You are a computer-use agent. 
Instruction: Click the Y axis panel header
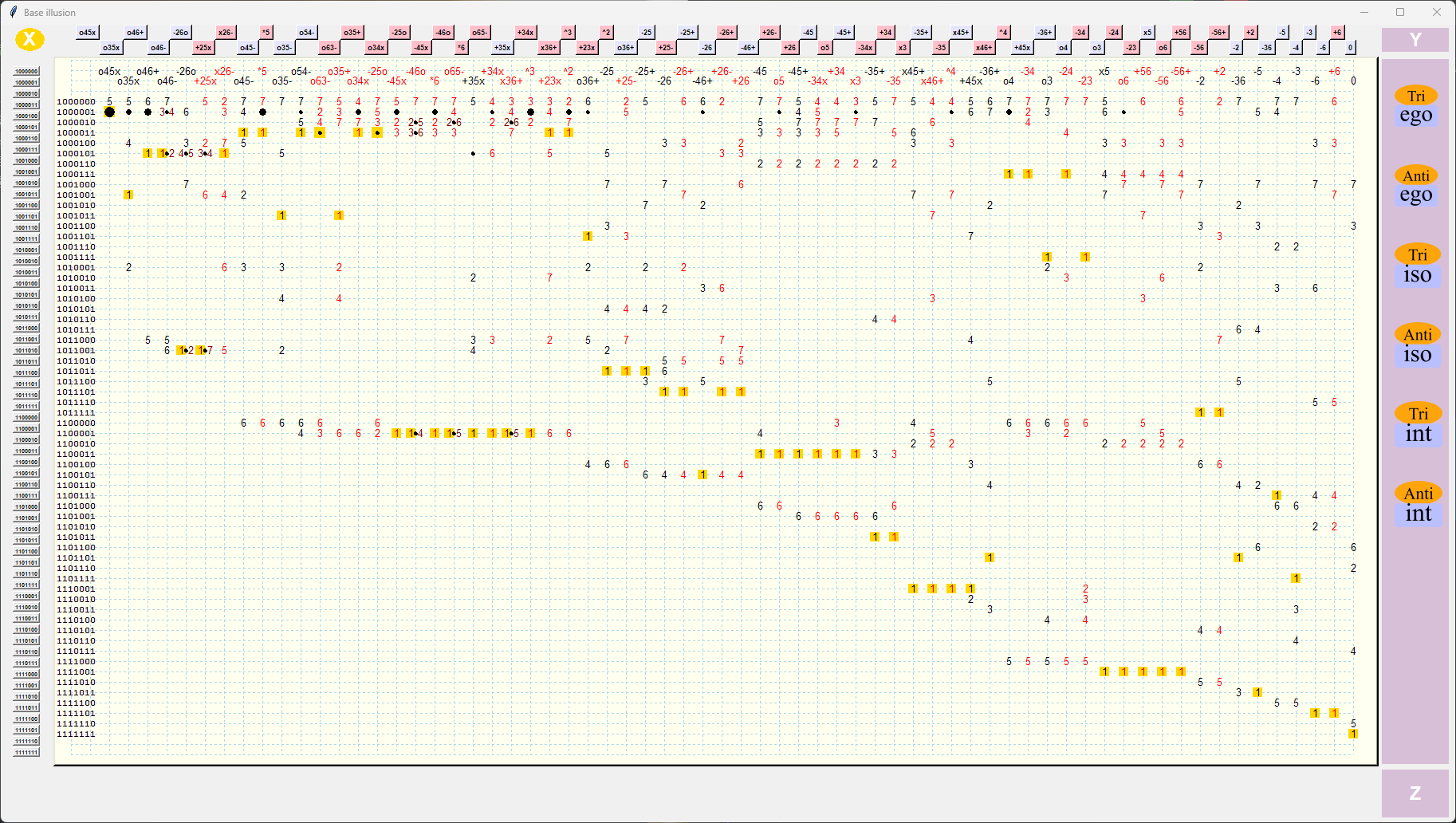(x=1415, y=38)
